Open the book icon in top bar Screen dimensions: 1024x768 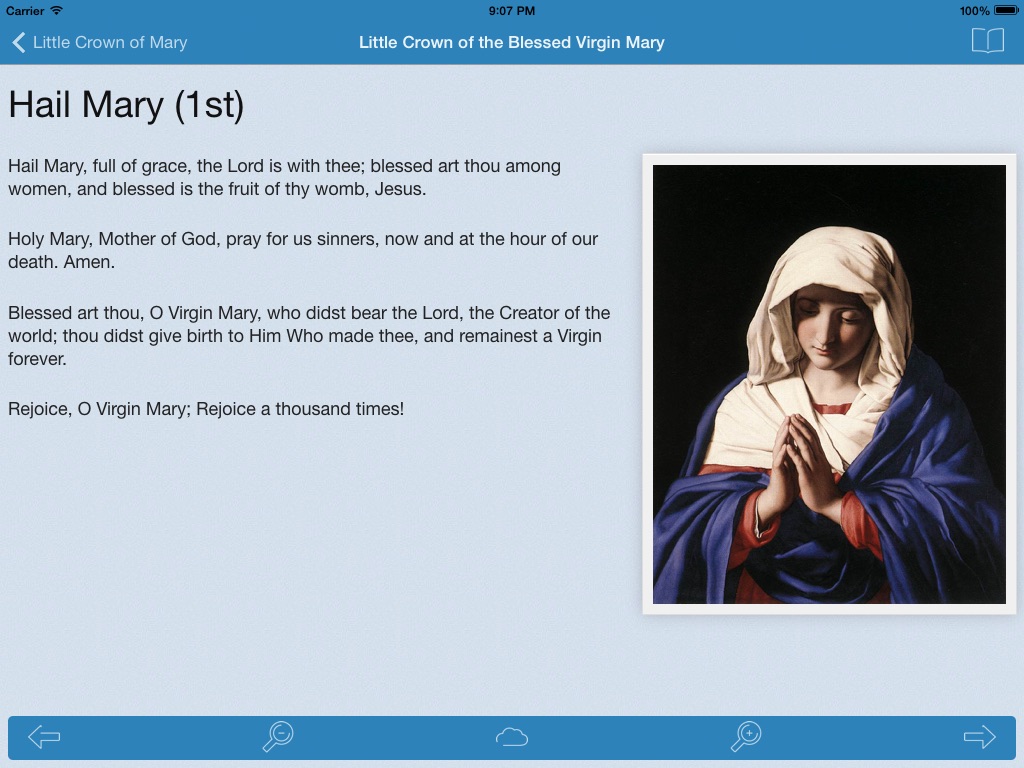[x=987, y=40]
